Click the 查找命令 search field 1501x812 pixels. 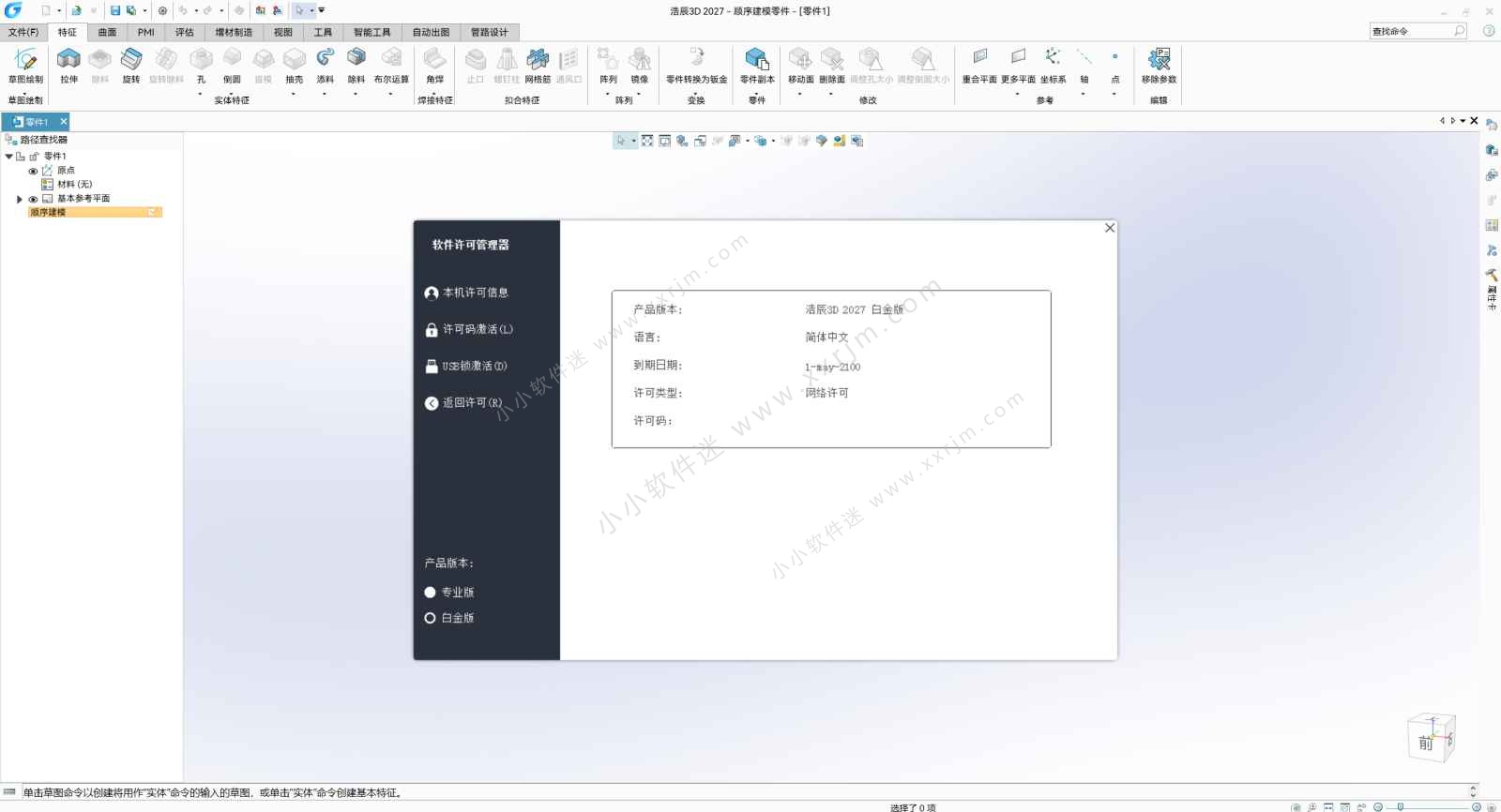(1418, 31)
